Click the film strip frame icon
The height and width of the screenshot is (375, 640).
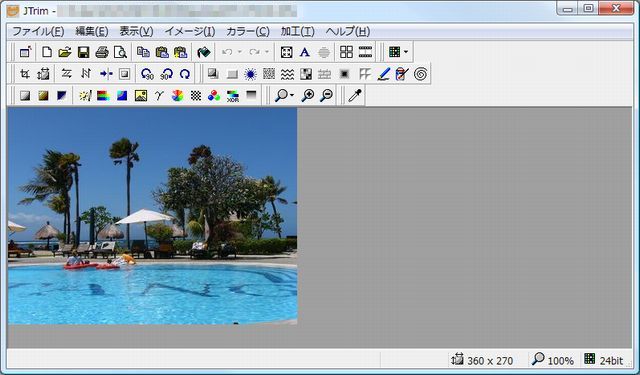[x=365, y=52]
